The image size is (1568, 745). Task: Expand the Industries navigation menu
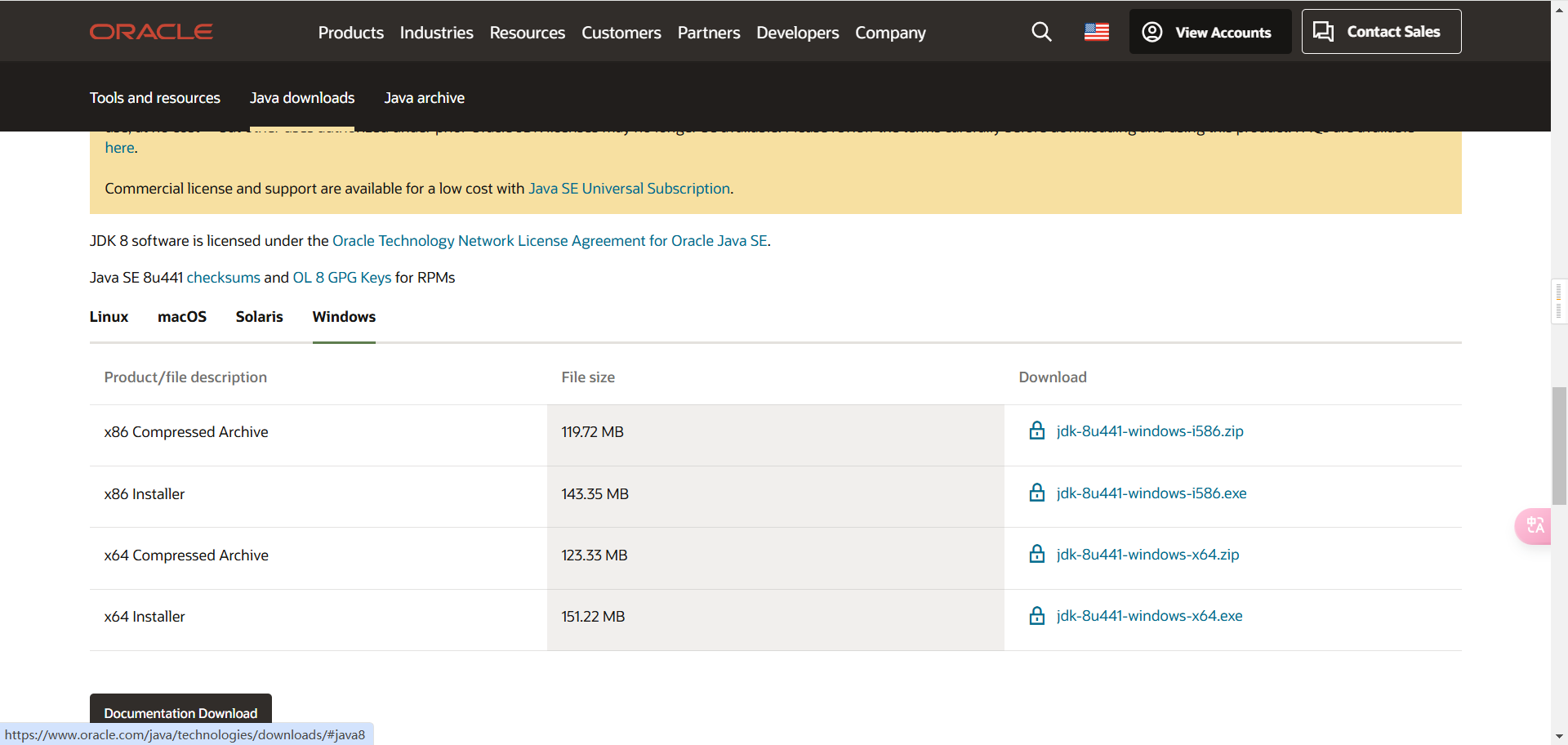coord(436,33)
